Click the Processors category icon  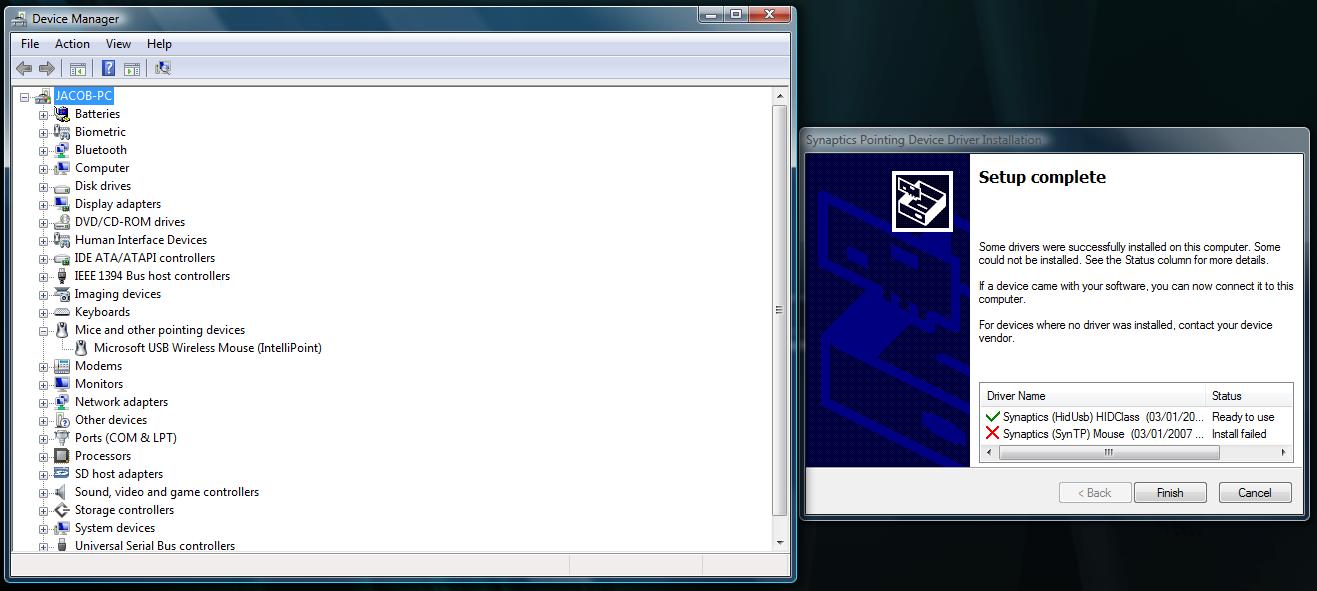tap(62, 456)
